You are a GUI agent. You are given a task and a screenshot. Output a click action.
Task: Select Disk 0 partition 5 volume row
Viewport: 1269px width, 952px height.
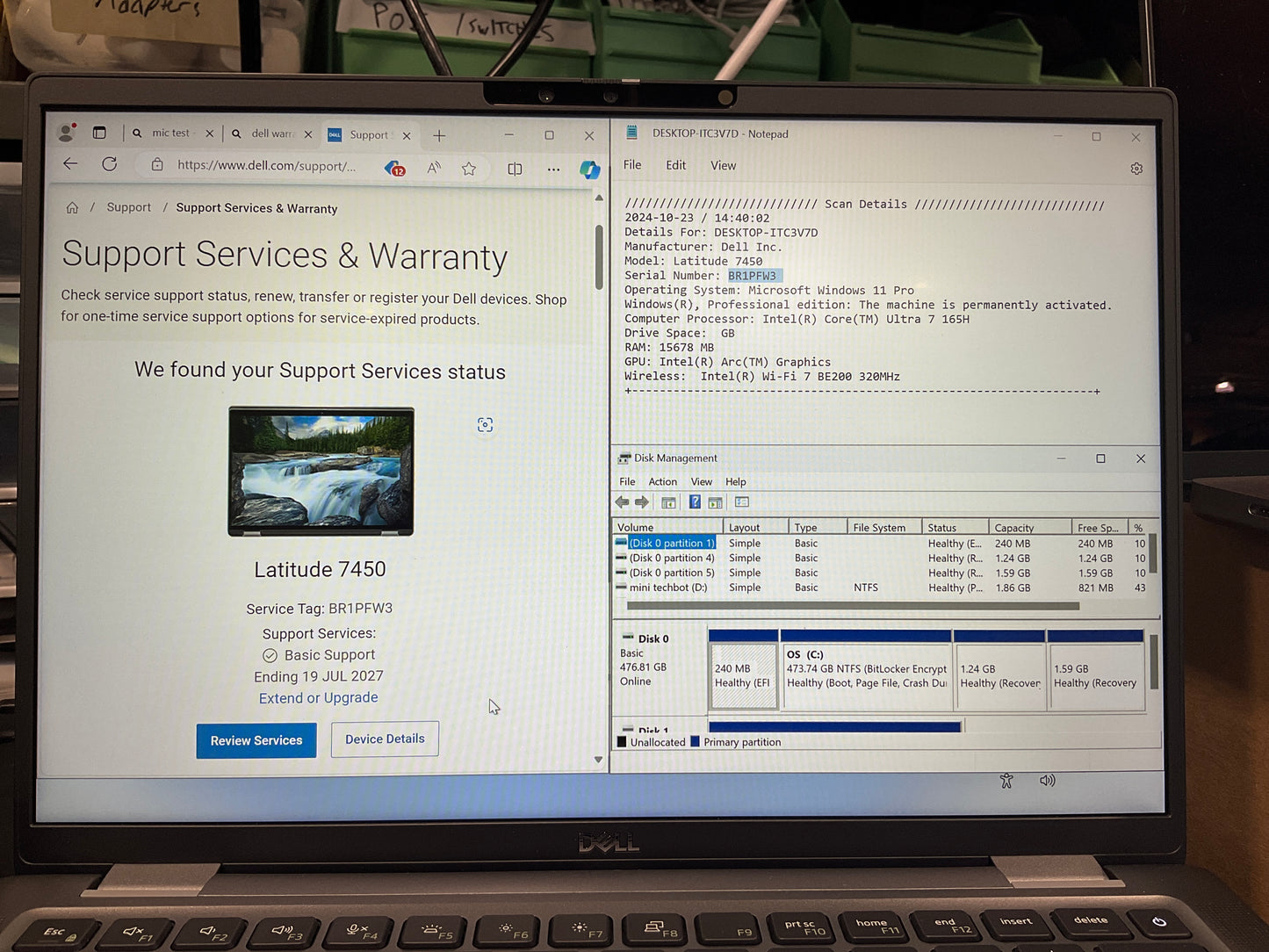coord(879,573)
